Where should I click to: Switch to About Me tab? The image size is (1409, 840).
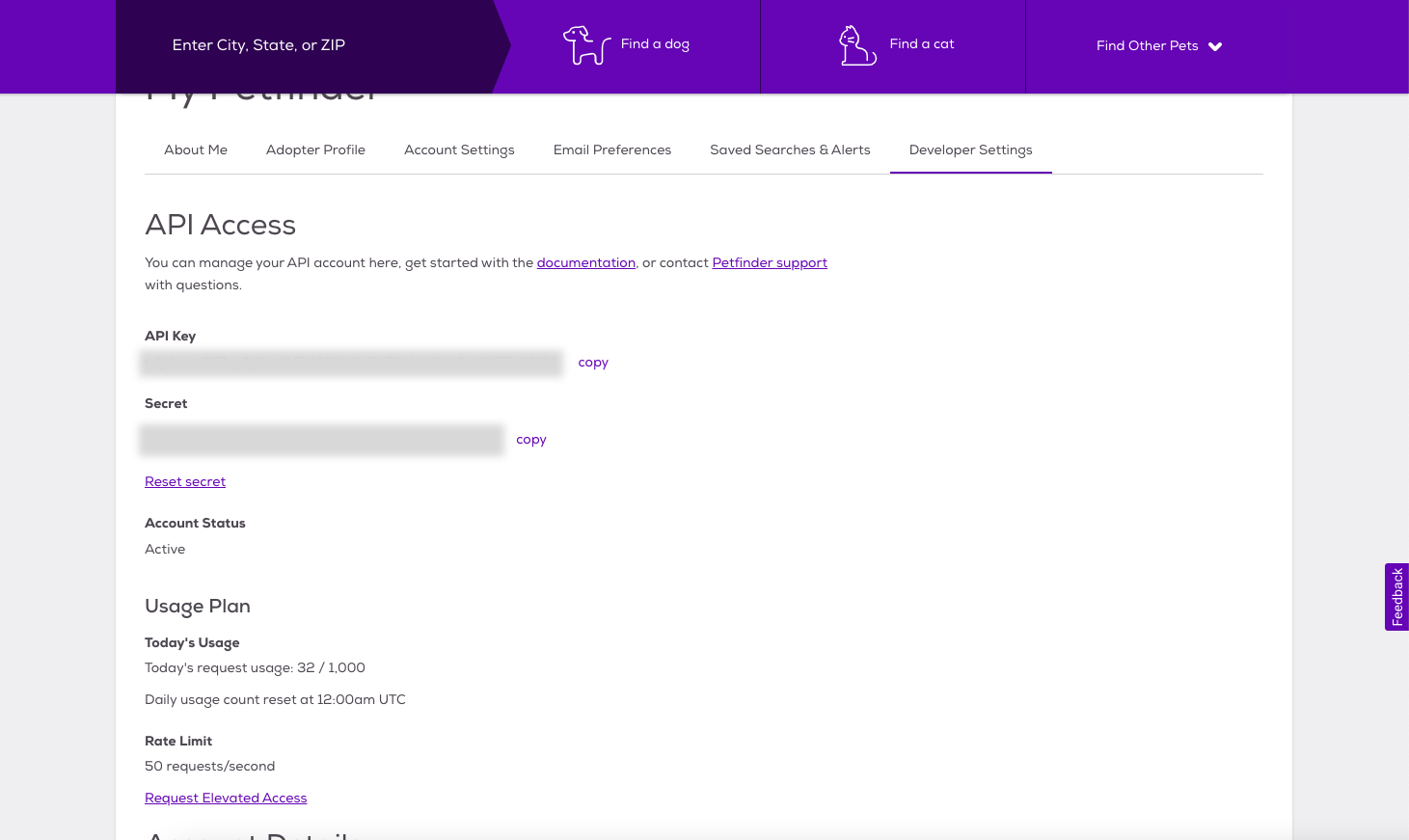tap(196, 150)
